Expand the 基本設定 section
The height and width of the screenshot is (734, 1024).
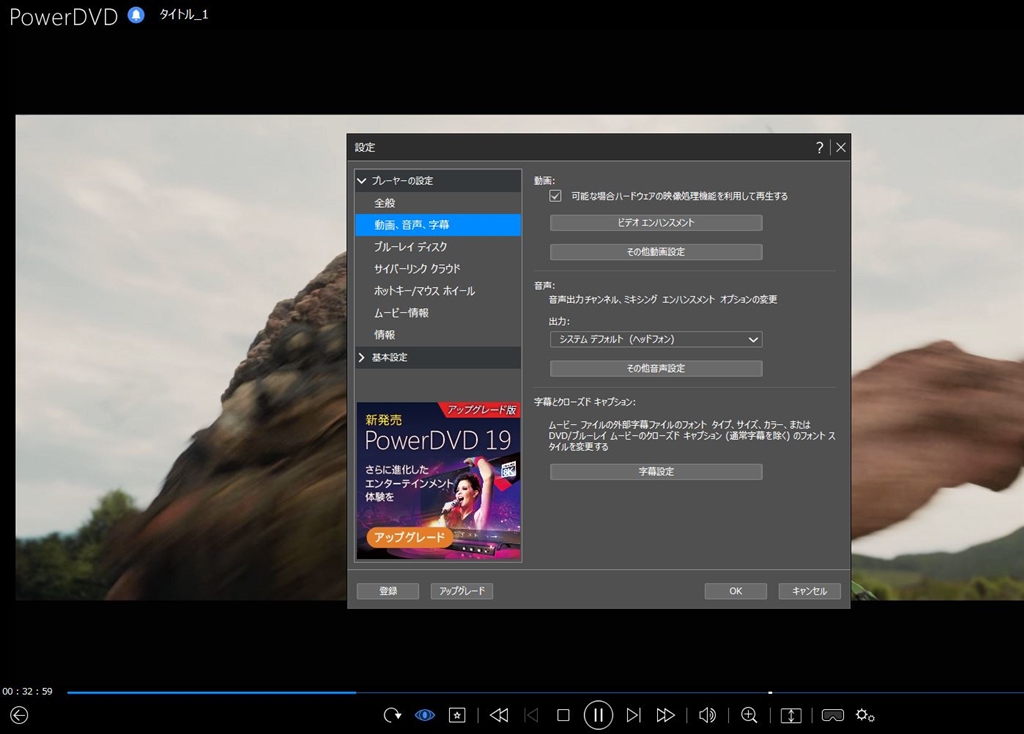tap(438, 357)
